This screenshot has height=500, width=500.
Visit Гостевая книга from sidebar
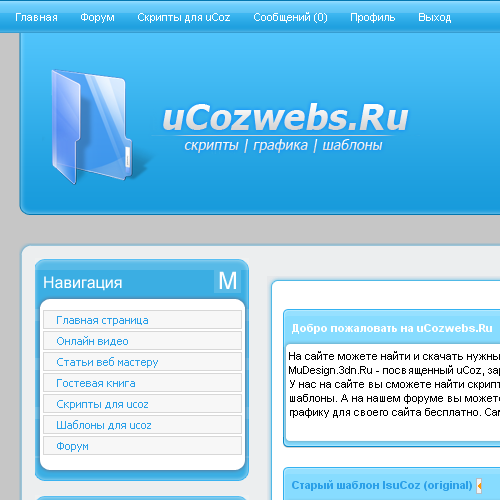(x=142, y=383)
